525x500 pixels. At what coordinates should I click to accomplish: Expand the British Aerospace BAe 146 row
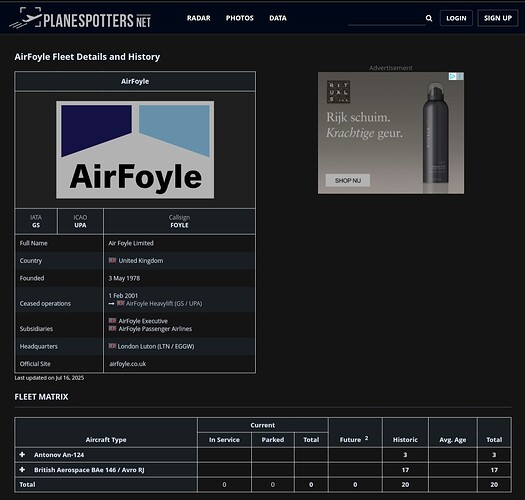click(x=22, y=470)
